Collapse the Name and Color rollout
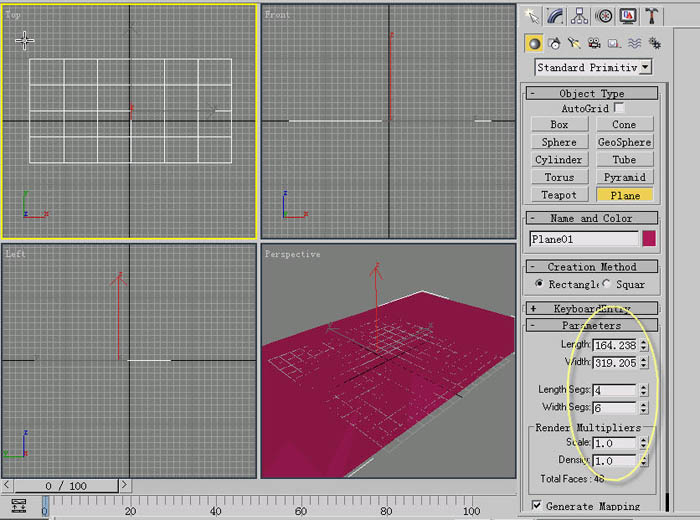Image resolution: width=700 pixels, height=520 pixels. [591, 218]
